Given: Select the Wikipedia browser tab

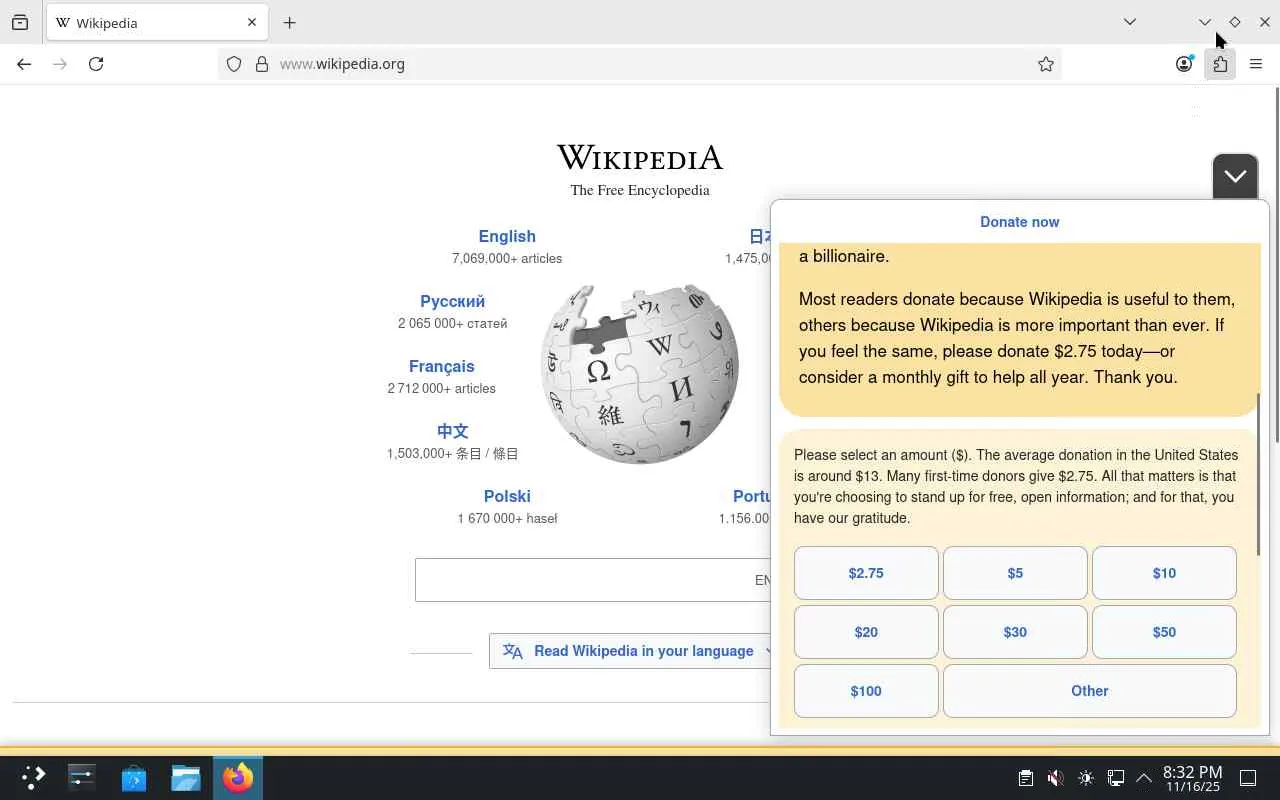Looking at the screenshot, I should coord(157,23).
